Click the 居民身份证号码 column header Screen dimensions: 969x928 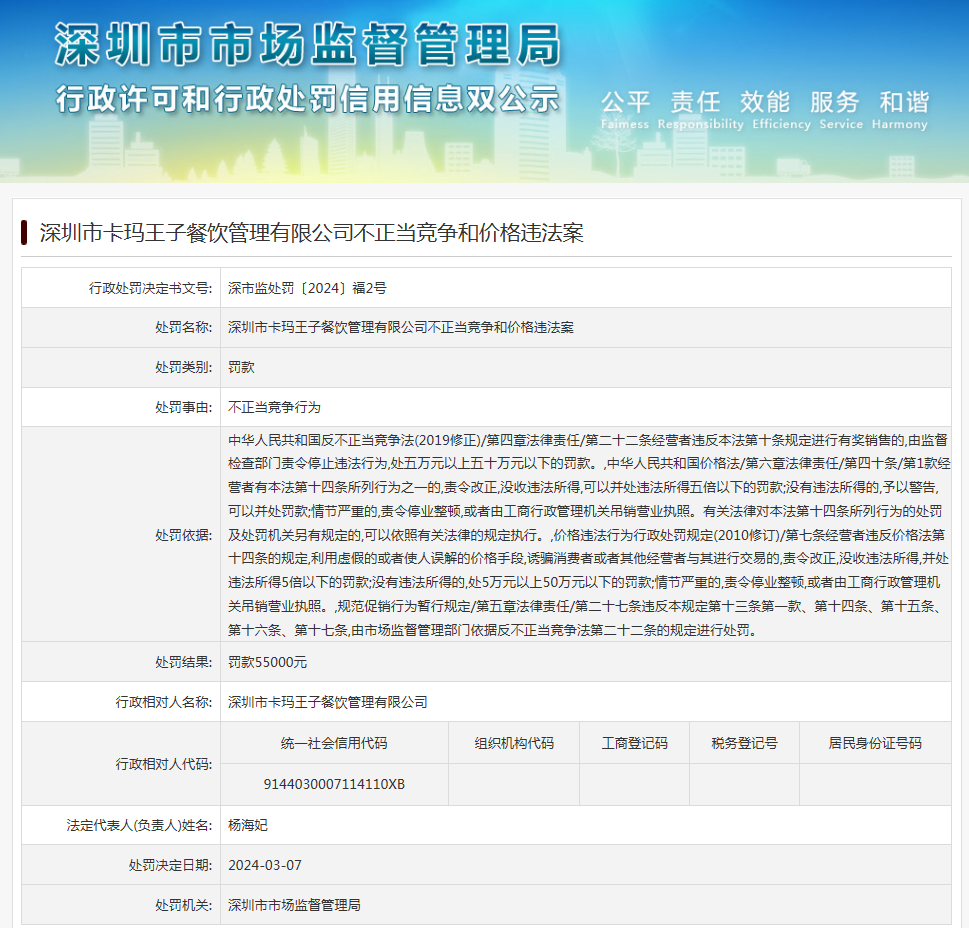click(x=874, y=743)
